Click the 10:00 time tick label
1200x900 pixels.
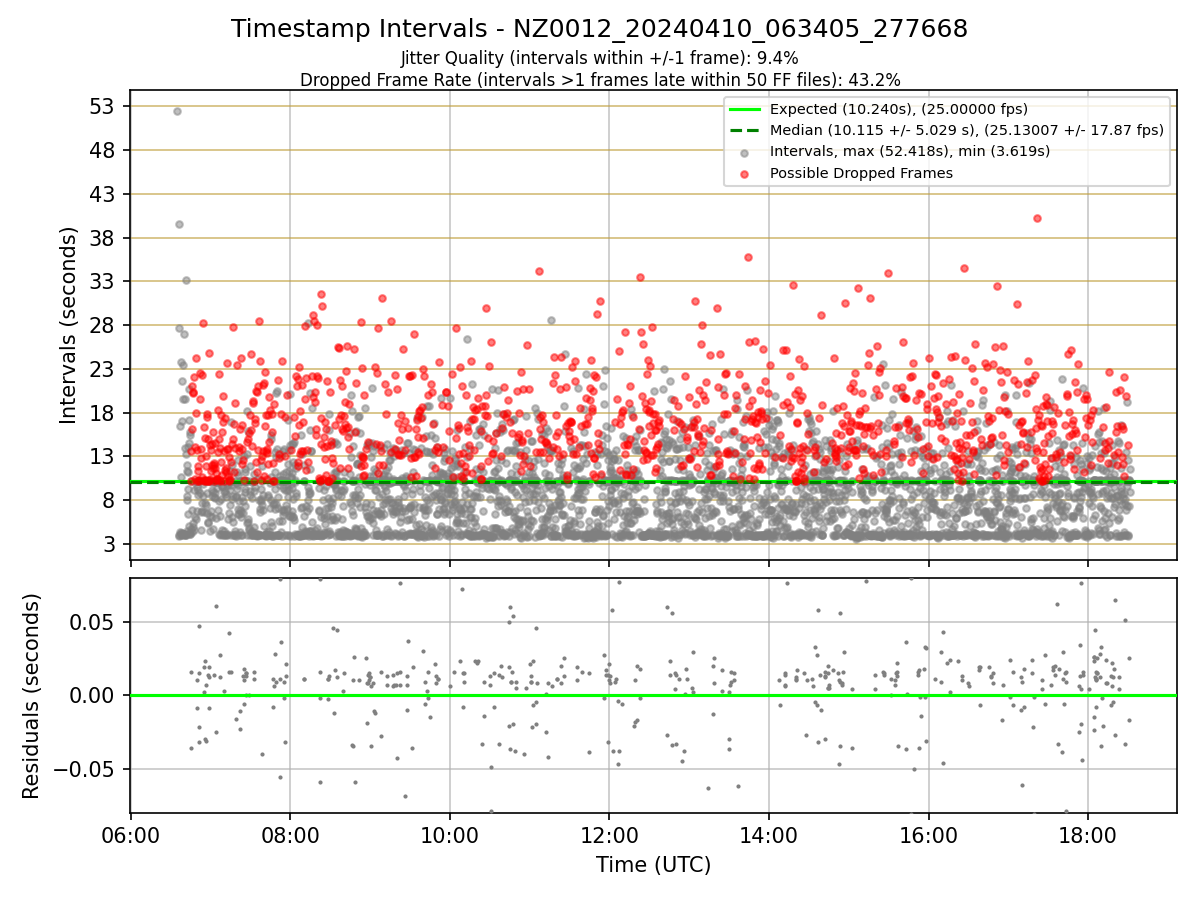[450, 835]
